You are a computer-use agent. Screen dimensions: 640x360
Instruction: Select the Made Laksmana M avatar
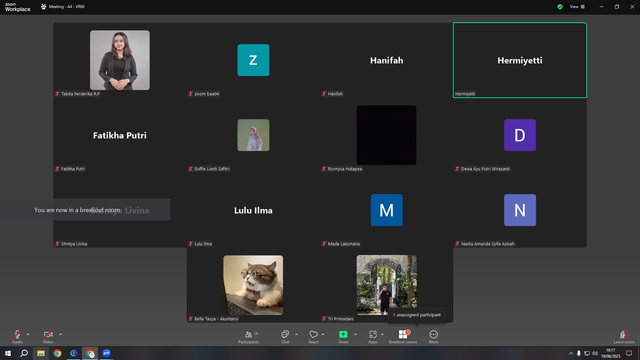point(387,210)
